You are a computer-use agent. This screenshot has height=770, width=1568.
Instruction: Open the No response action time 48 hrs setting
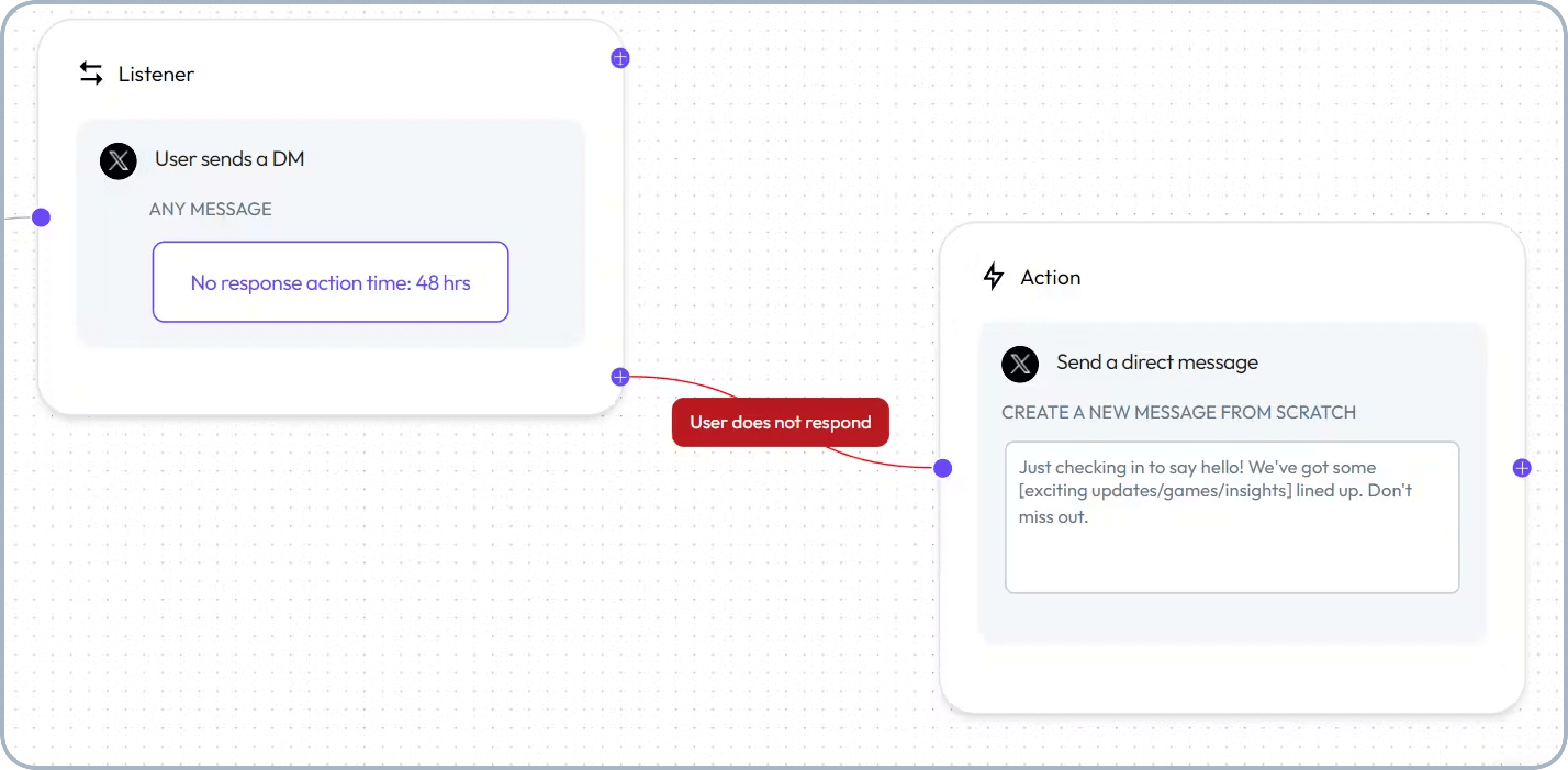click(331, 282)
